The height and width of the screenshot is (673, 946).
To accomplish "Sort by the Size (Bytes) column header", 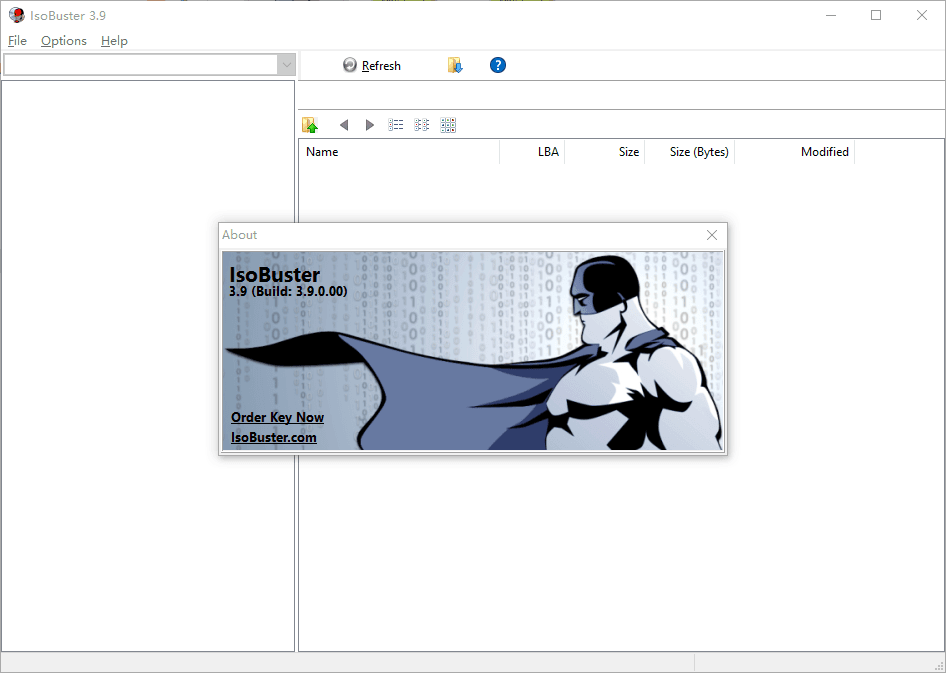I will (x=690, y=152).
